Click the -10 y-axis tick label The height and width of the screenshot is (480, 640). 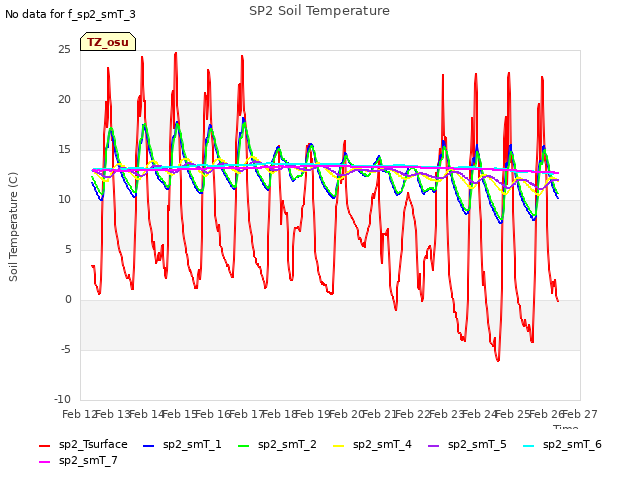pos(62,399)
